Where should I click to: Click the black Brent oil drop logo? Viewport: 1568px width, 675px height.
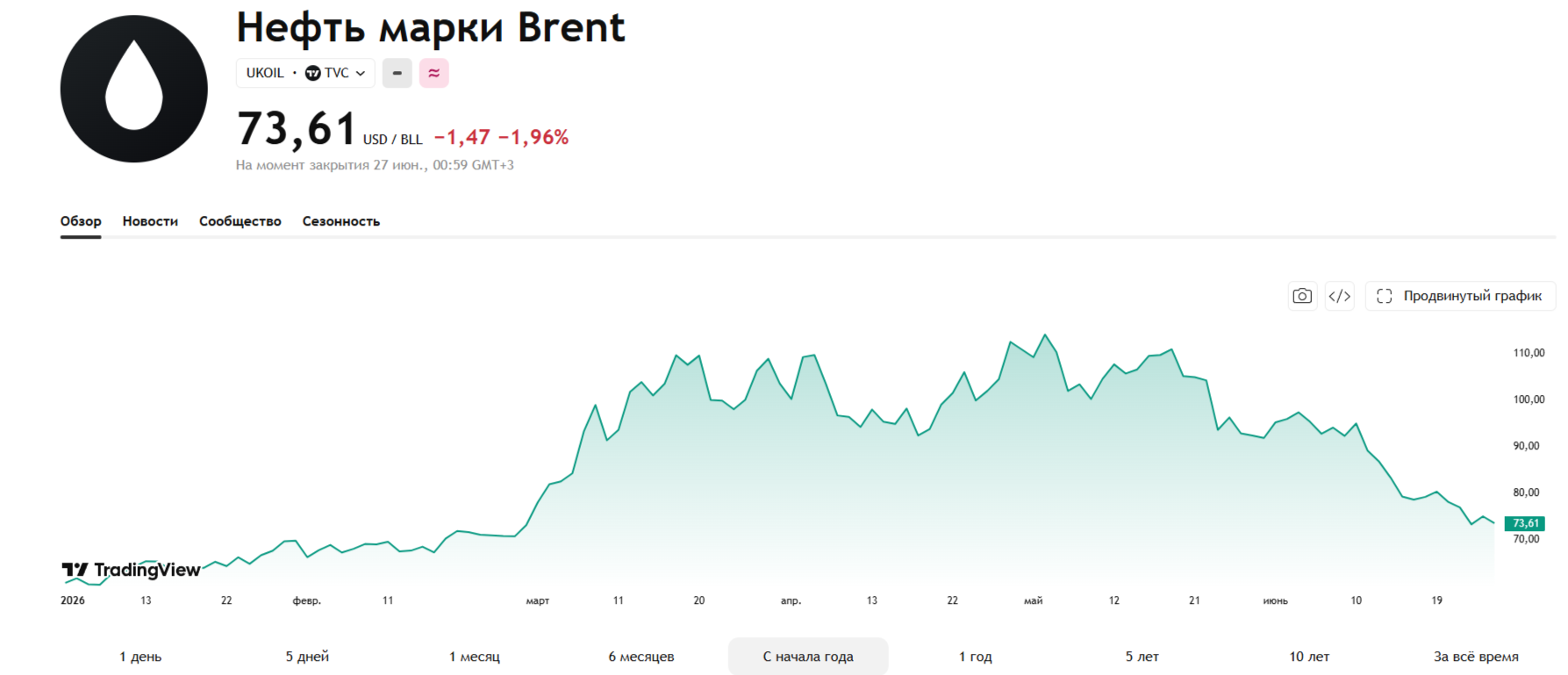point(134,89)
